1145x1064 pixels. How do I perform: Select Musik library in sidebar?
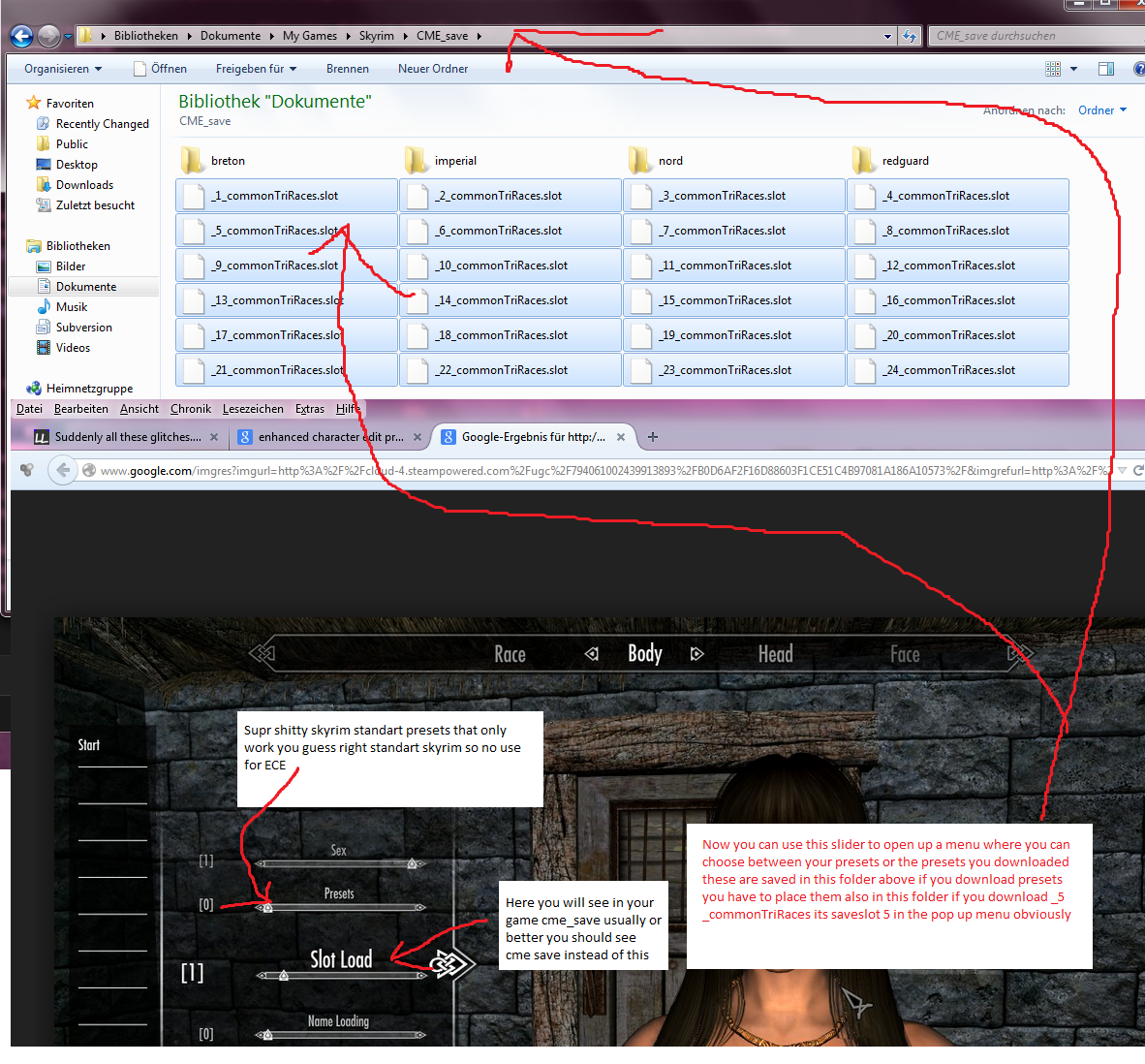point(71,307)
